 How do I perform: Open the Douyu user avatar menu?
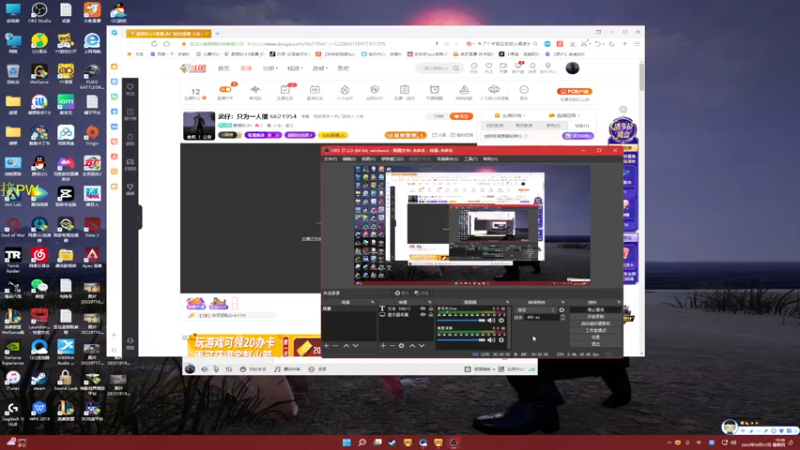tap(572, 68)
